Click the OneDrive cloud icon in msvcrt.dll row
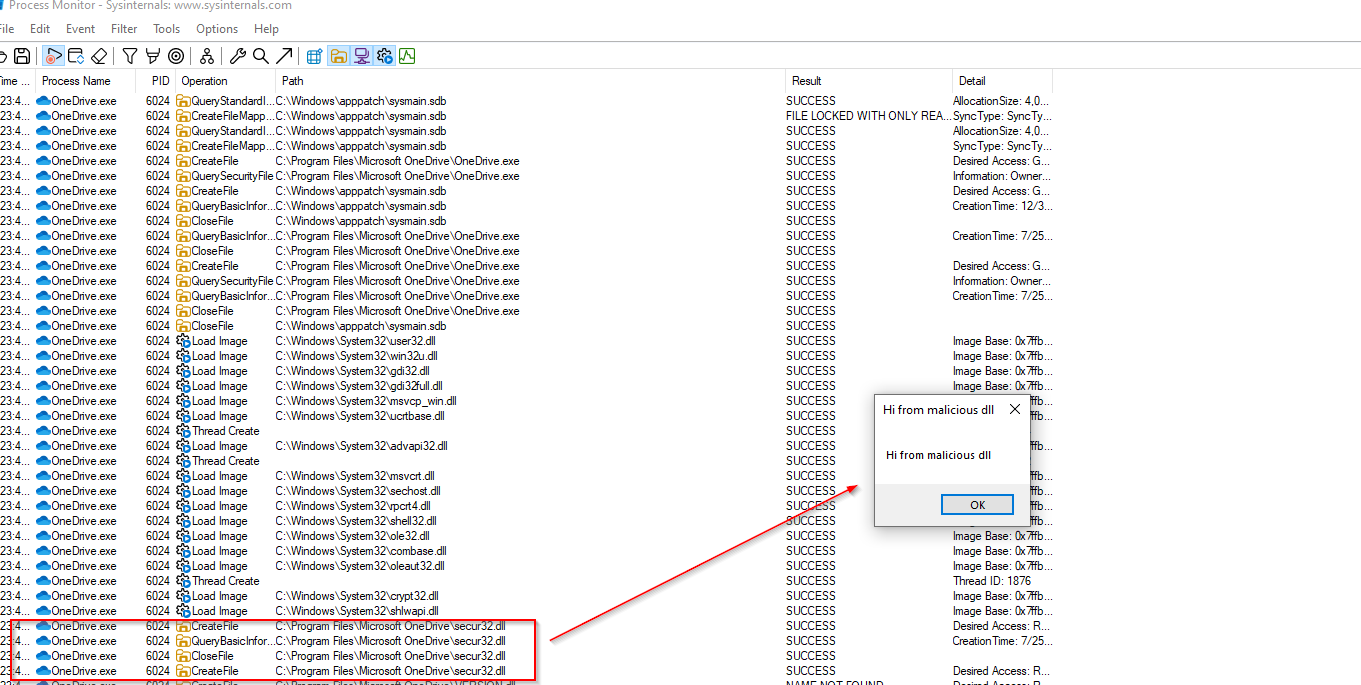Viewport: 1361px width, 685px height. point(43,476)
